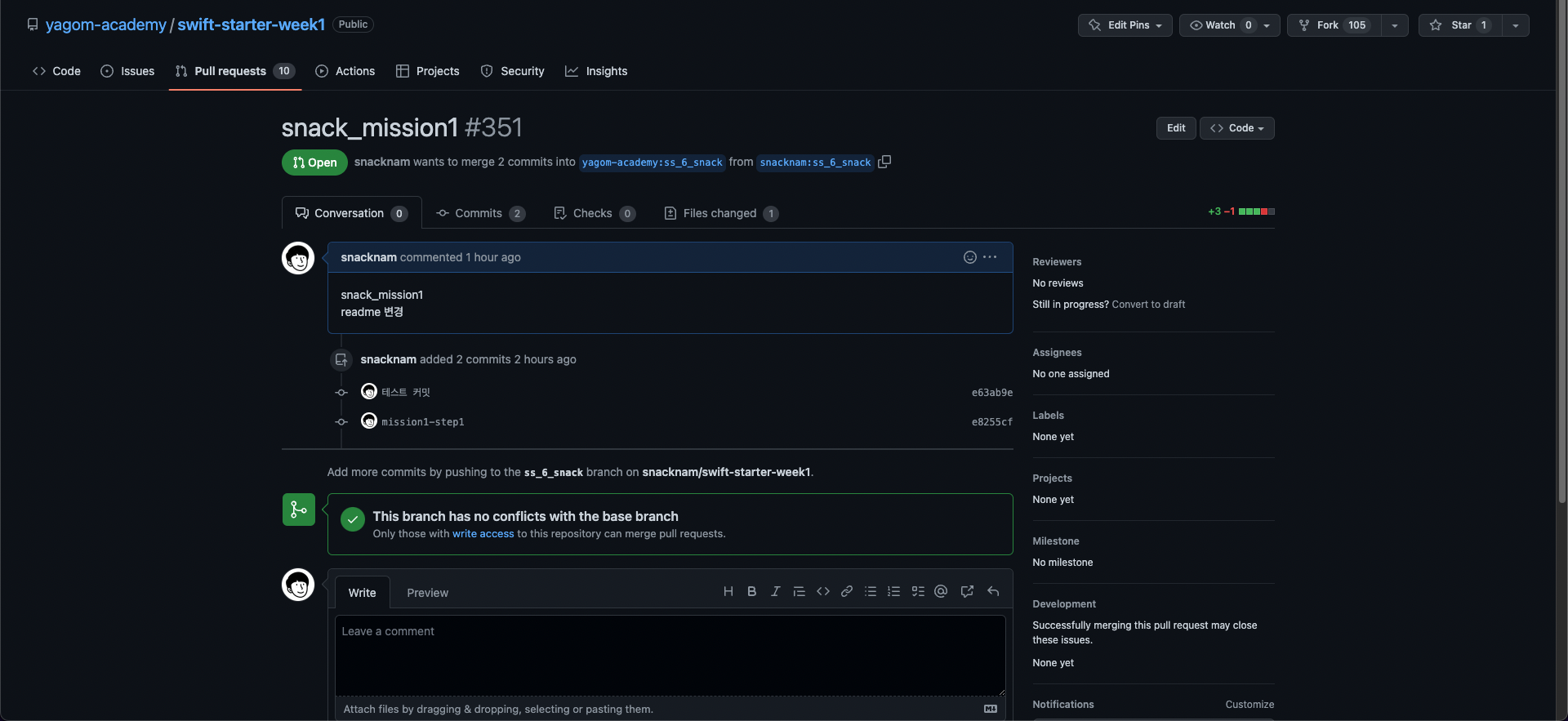Insert heading with the H toolbar icon
The width and height of the screenshot is (1568, 721).
[x=728, y=592]
